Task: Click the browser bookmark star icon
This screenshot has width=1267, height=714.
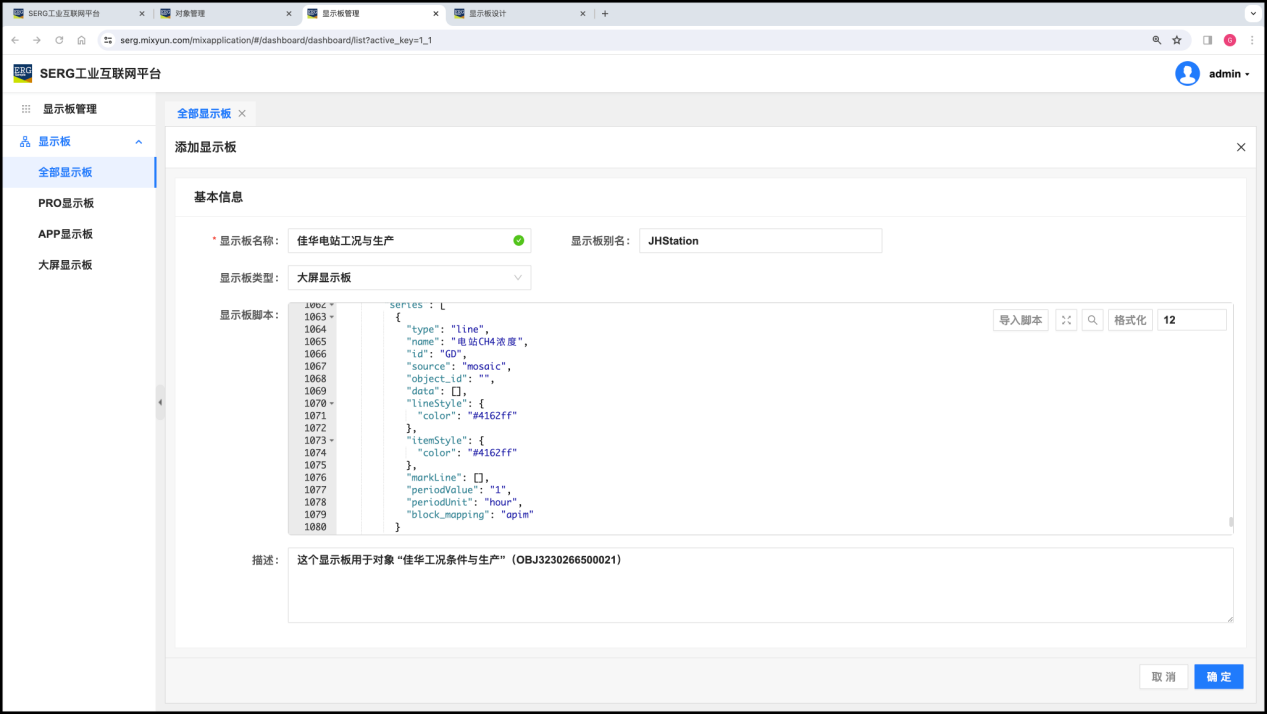Action: (x=1177, y=40)
